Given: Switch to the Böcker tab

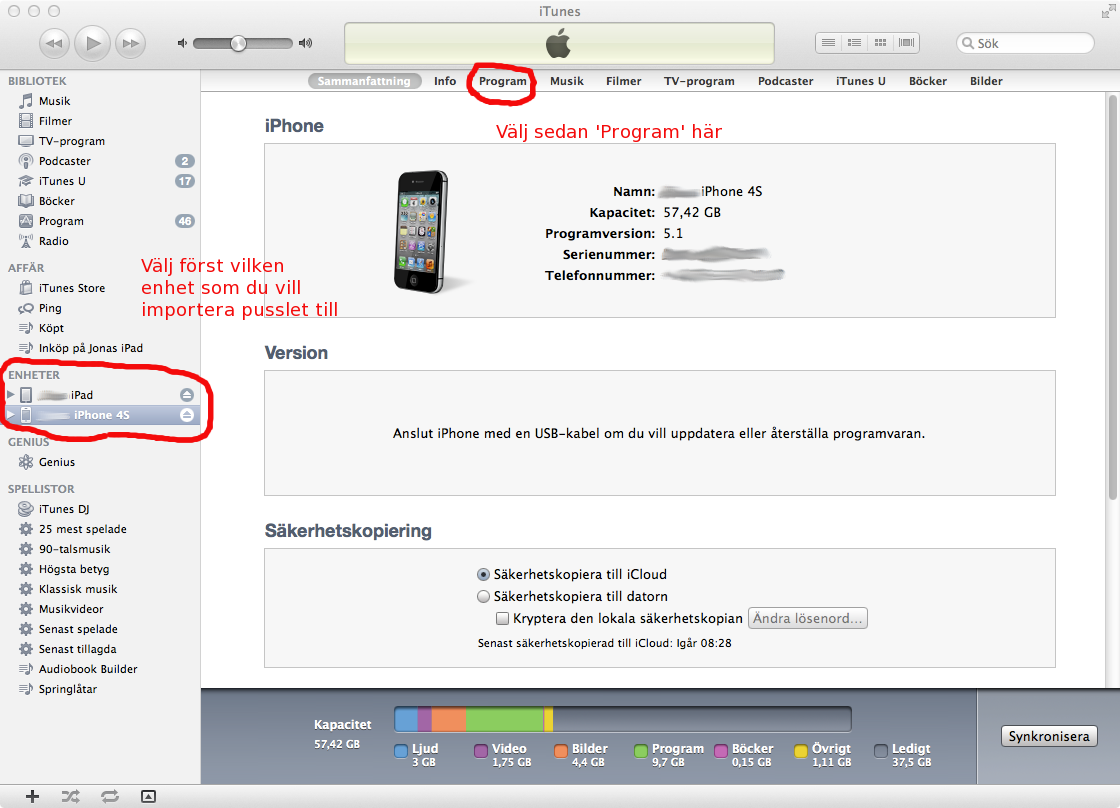Looking at the screenshot, I should pos(928,81).
